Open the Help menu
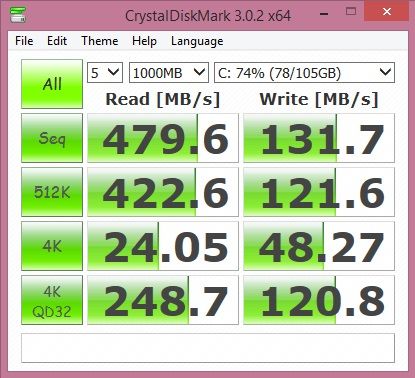415x378 pixels. point(144,41)
